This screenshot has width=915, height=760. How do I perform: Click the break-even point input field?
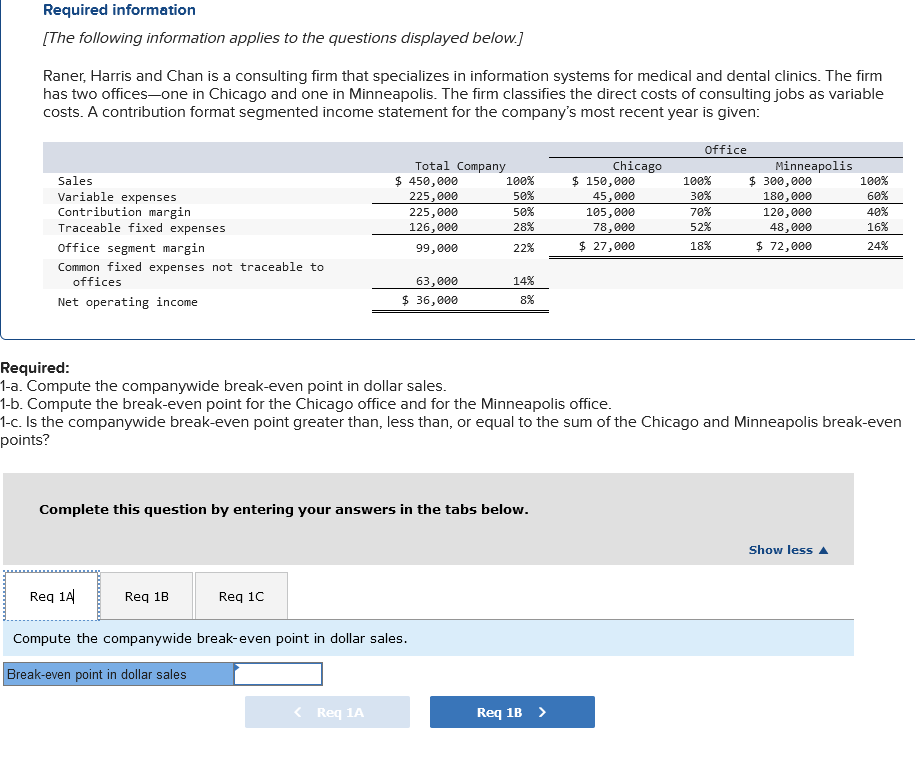tap(278, 674)
